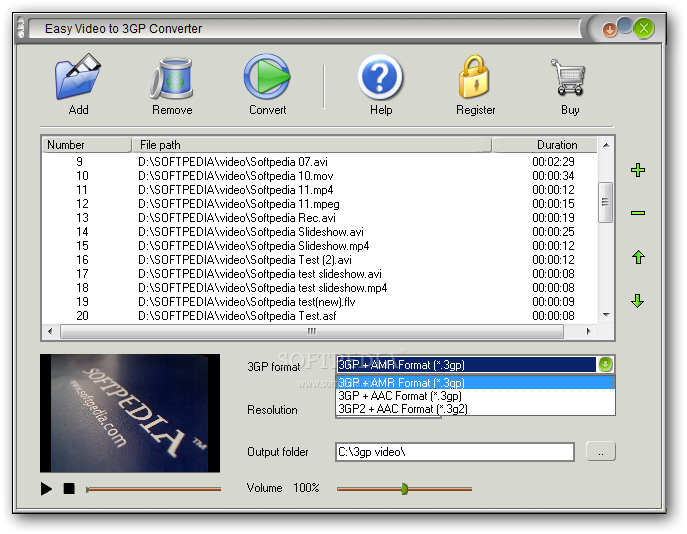The width and height of the screenshot is (687, 534).
Task: Click the Register padlock icon
Action: click(x=474, y=77)
